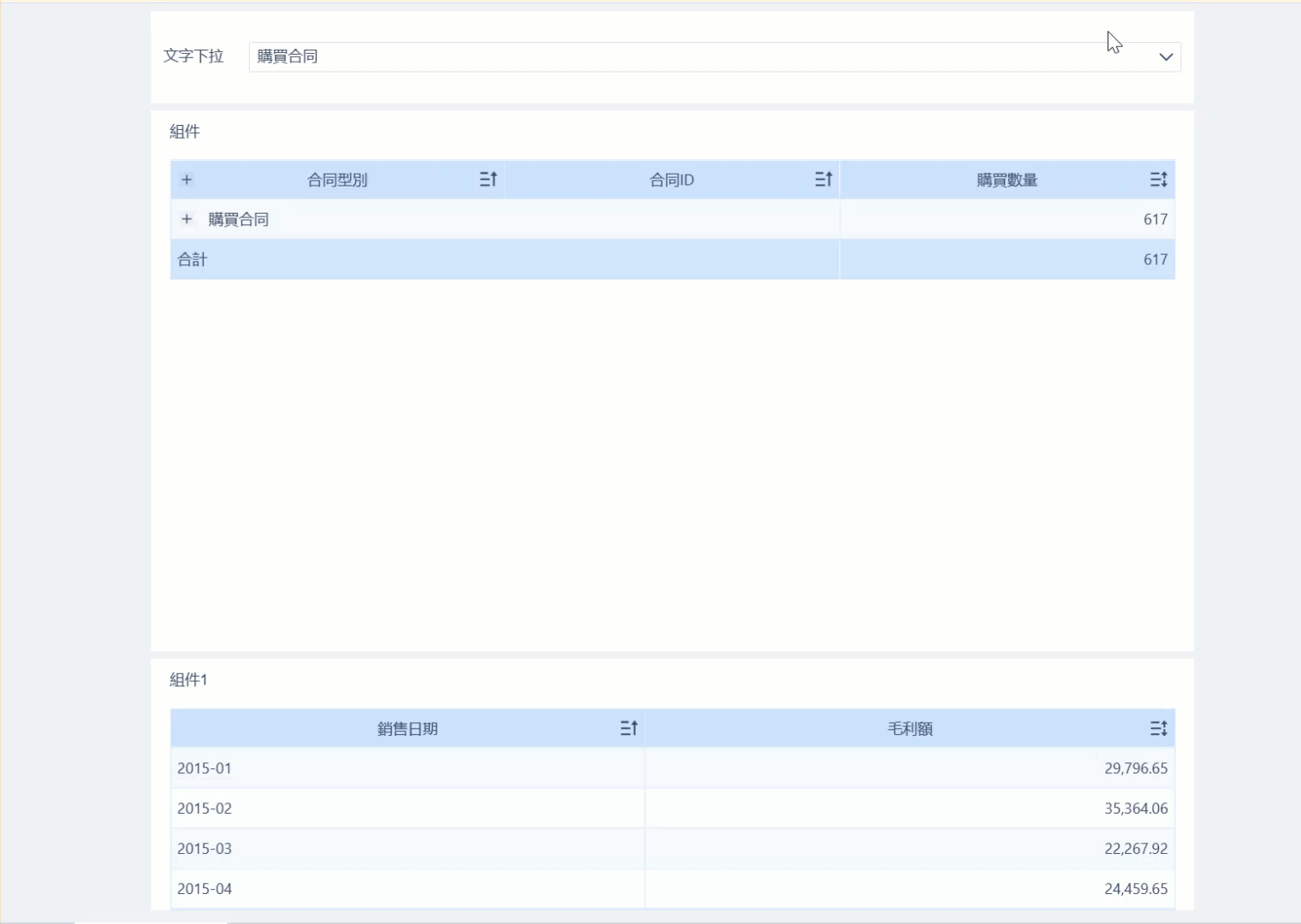Click the 購買數量 header label
This screenshot has width=1301, height=924.
[1007, 181]
